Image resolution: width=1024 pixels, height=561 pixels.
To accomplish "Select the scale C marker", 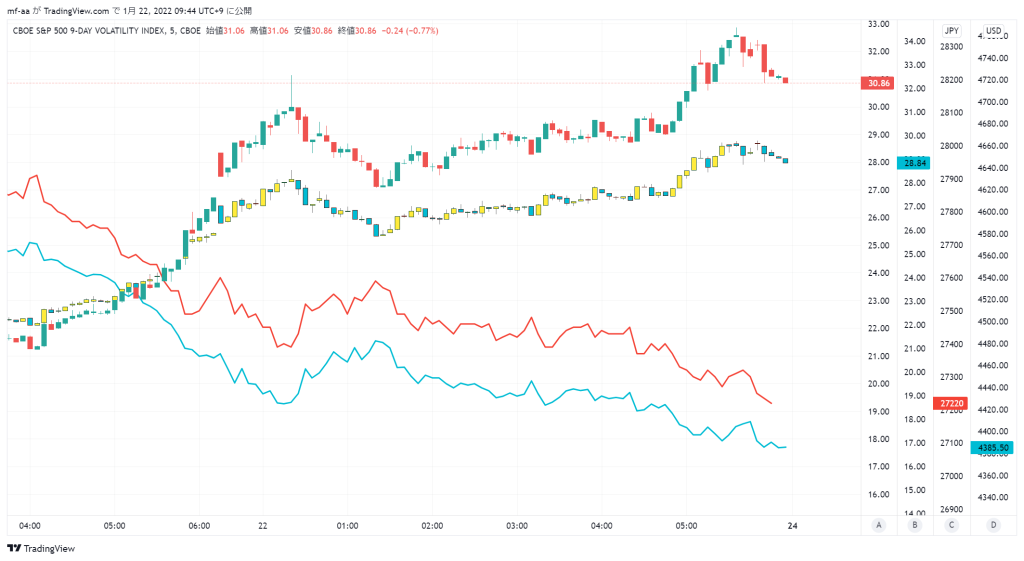I will (952, 525).
